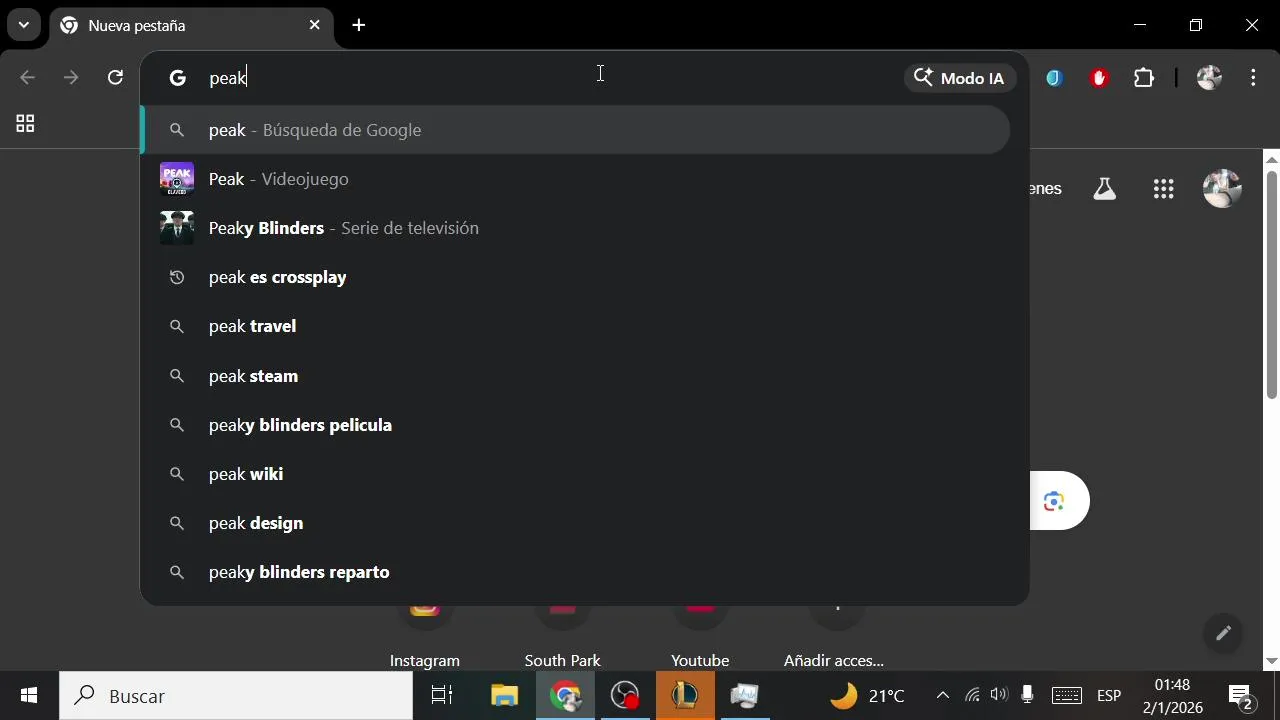Expand hidden system tray icons
The width and height of the screenshot is (1280, 720).
(942, 696)
